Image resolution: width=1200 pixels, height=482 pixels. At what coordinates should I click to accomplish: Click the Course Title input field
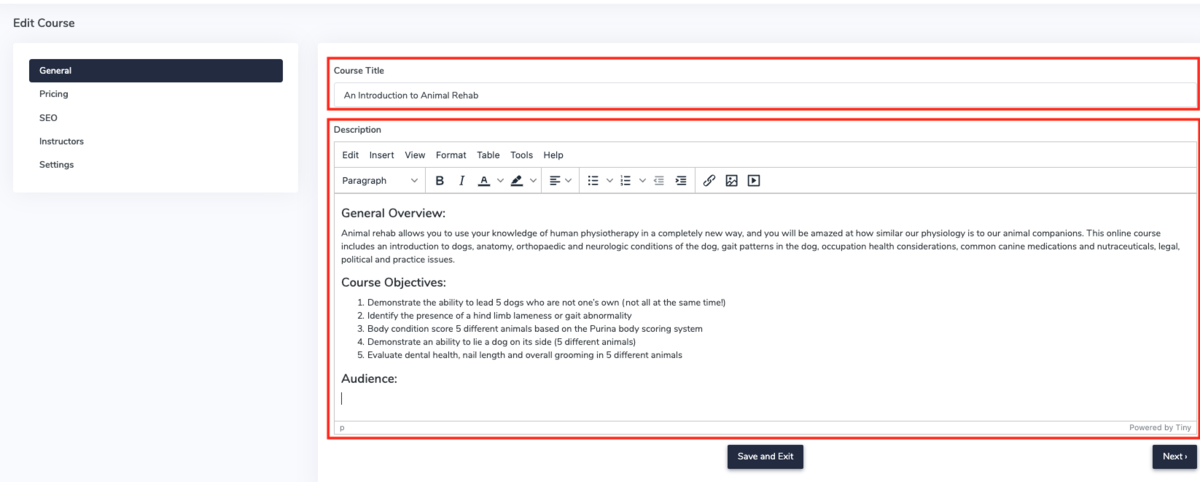[765, 95]
